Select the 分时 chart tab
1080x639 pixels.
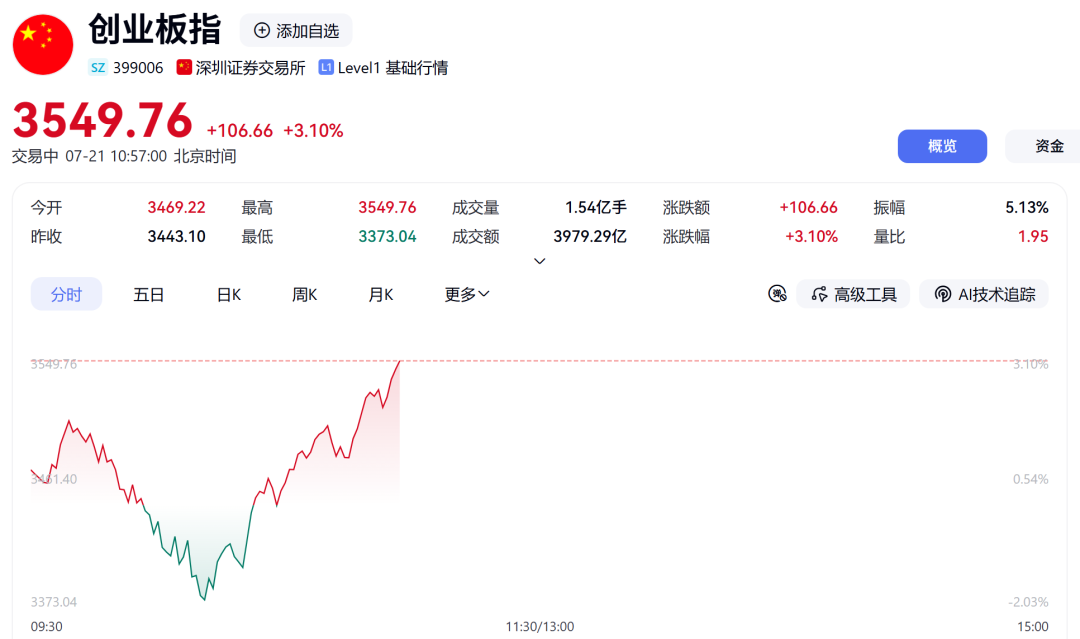[66, 294]
